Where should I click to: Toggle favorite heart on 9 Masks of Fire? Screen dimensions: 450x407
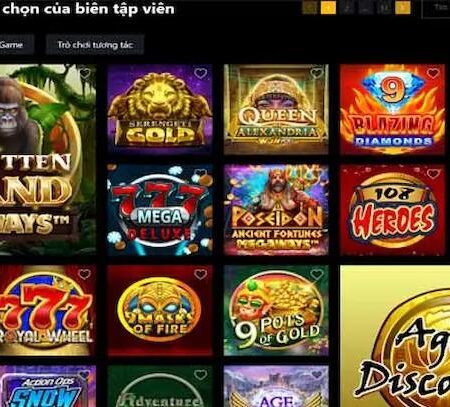pyautogui.click(x=200, y=274)
